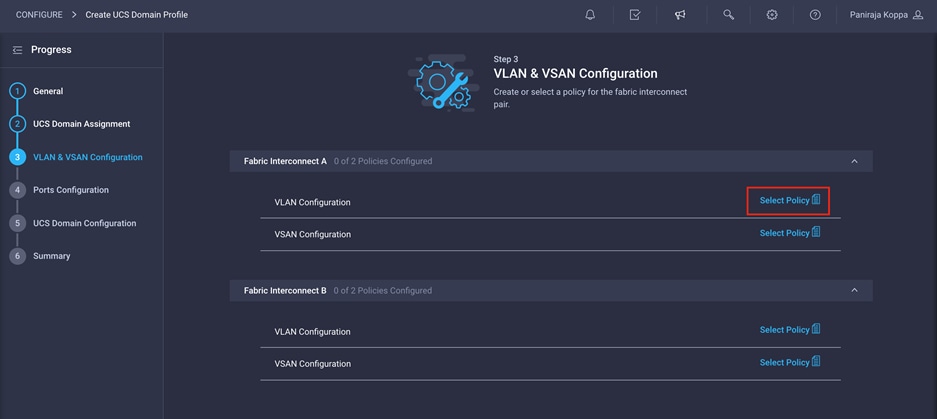Open the settings gear icon

[772, 15]
